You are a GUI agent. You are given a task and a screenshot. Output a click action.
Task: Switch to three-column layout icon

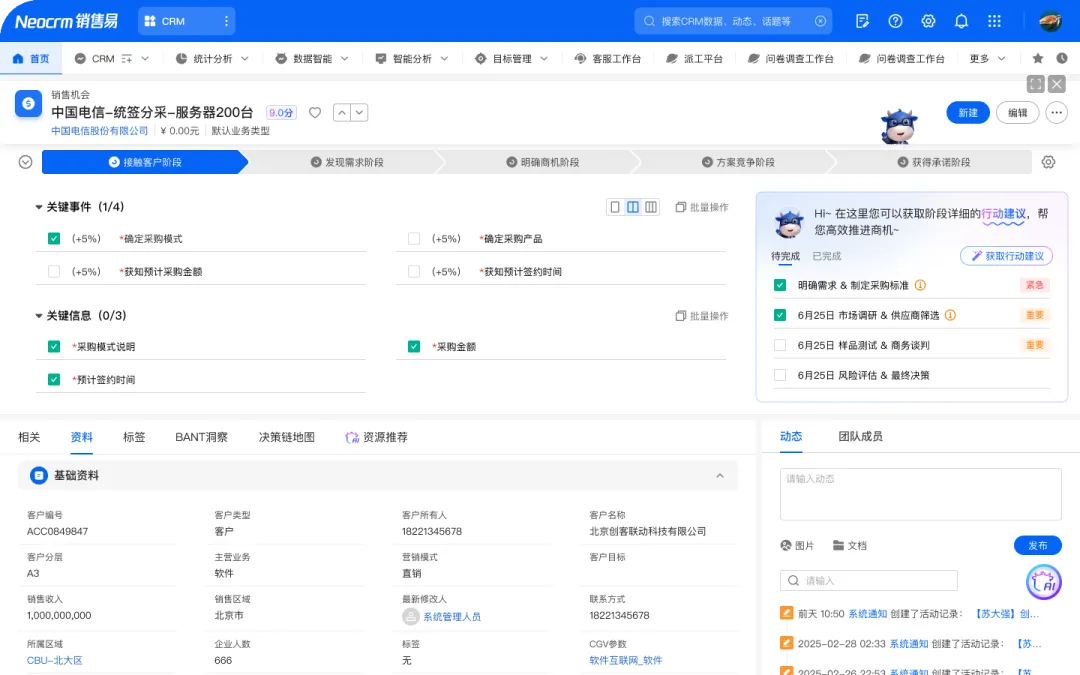pyautogui.click(x=651, y=207)
